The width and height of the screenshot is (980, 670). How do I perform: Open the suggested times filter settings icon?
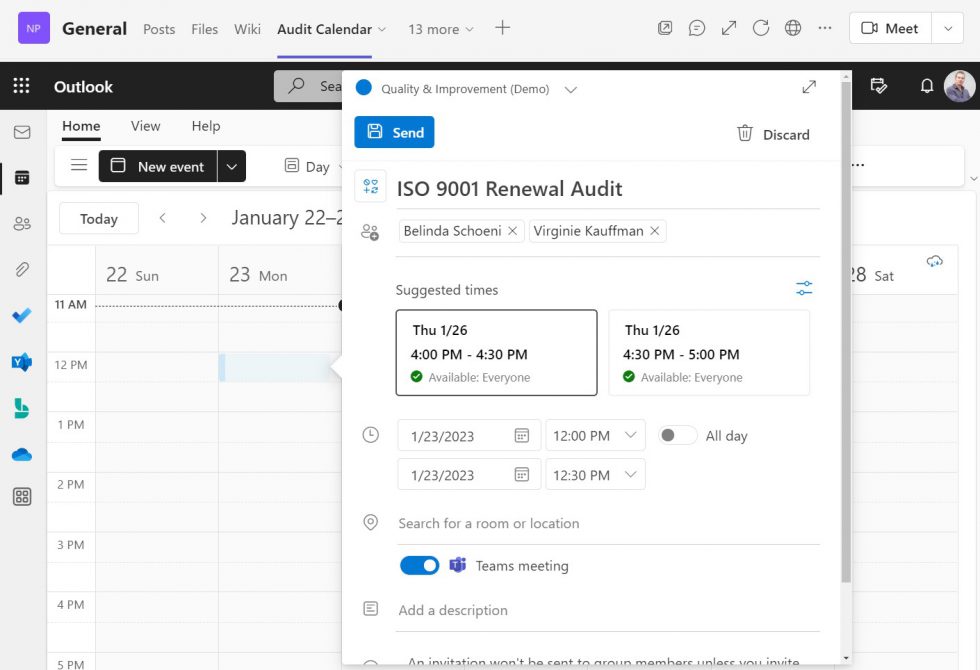(x=804, y=287)
